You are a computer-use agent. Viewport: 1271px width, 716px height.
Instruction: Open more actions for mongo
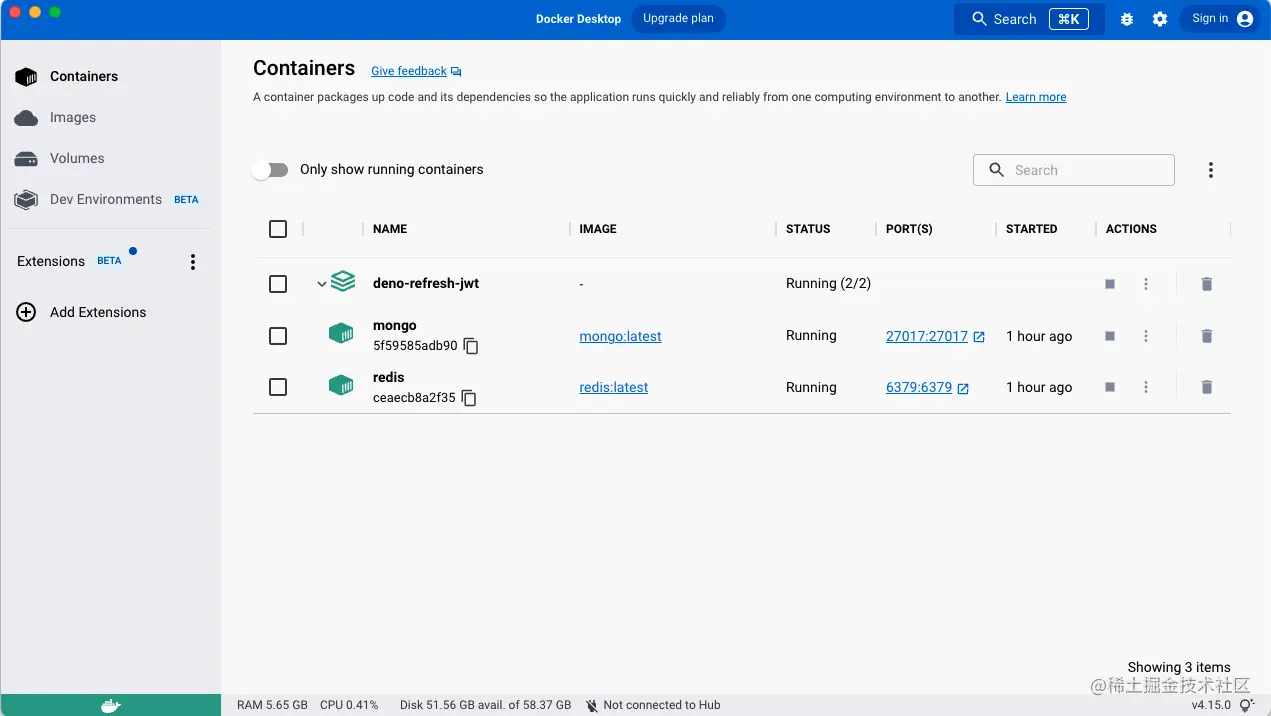click(x=1146, y=336)
